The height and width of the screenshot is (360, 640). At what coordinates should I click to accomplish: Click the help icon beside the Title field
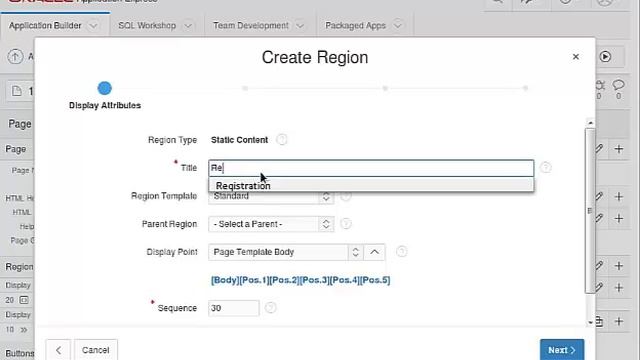click(546, 167)
